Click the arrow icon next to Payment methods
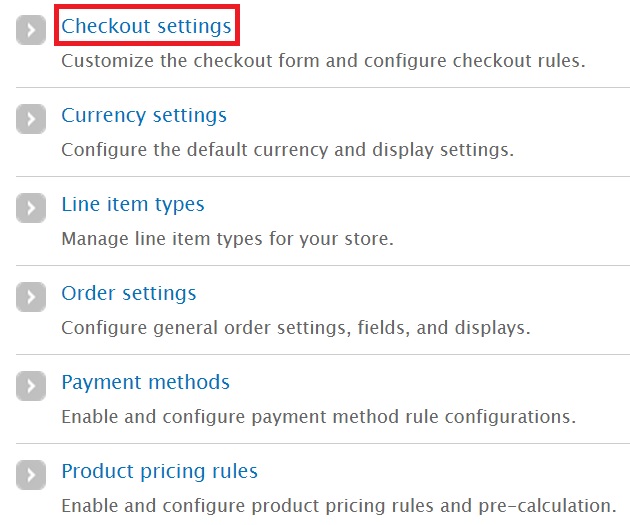Screen dimensions: 630x525 point(31,386)
